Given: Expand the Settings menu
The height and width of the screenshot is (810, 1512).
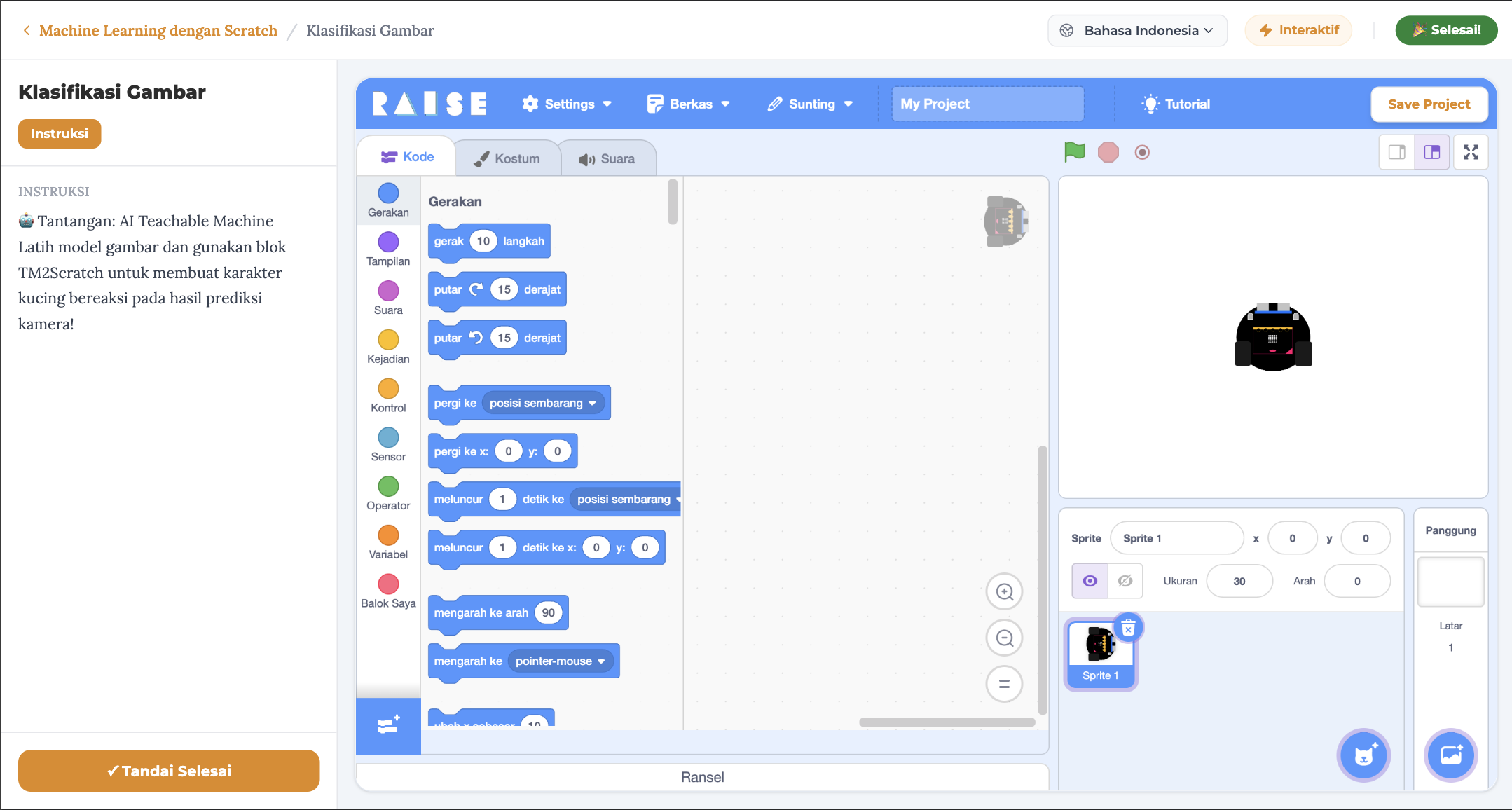Looking at the screenshot, I should pyautogui.click(x=567, y=104).
